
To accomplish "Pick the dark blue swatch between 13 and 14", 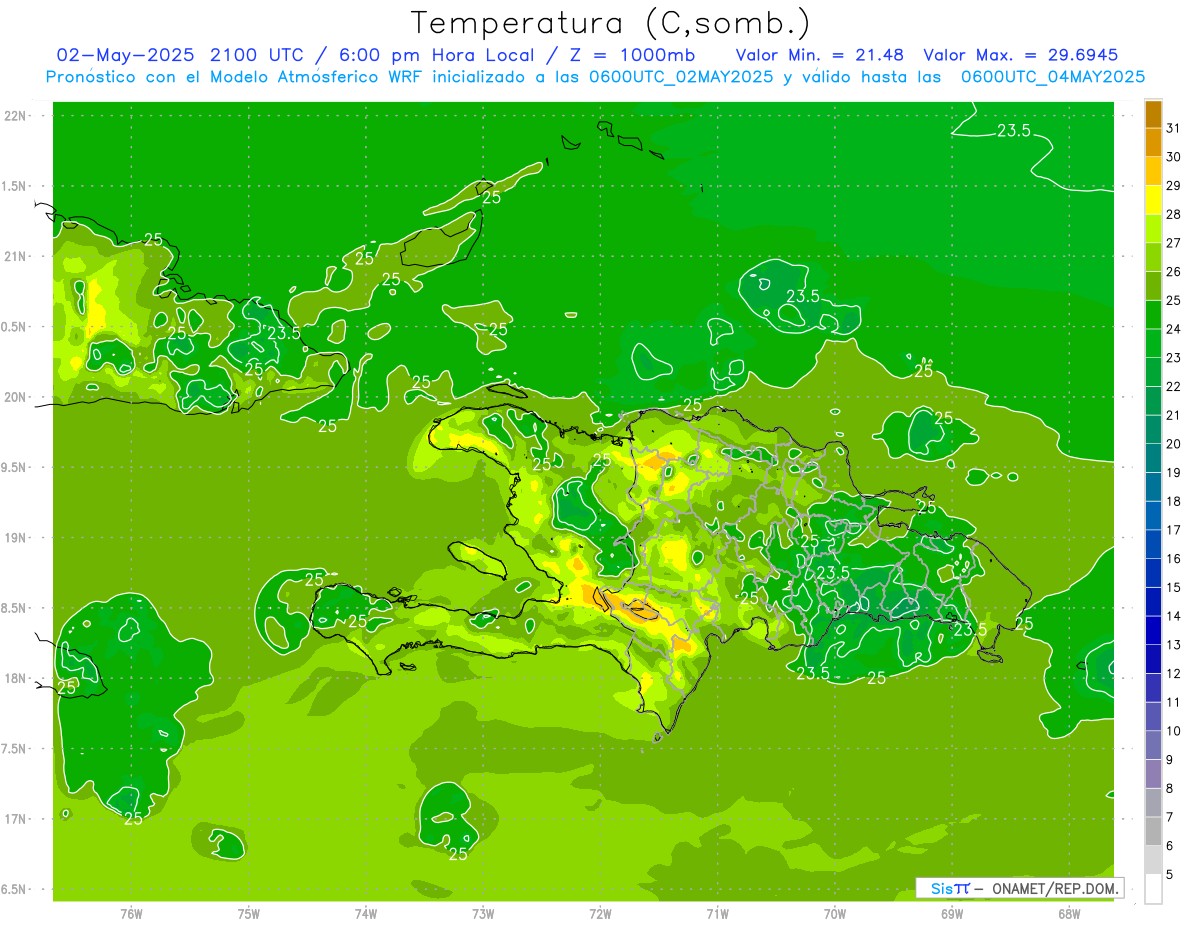I will pos(1154,630).
